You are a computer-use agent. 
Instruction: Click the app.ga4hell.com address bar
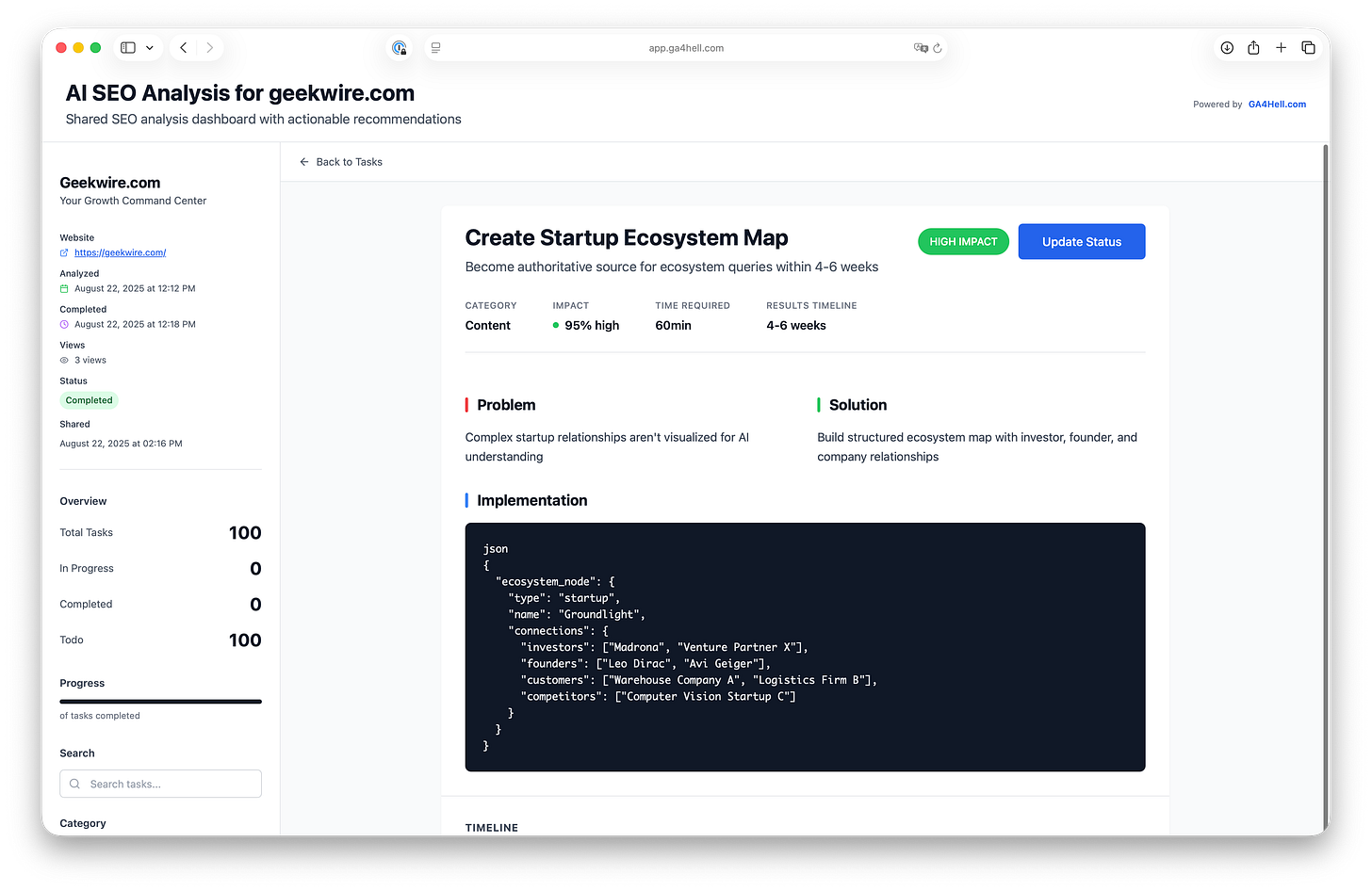[686, 48]
